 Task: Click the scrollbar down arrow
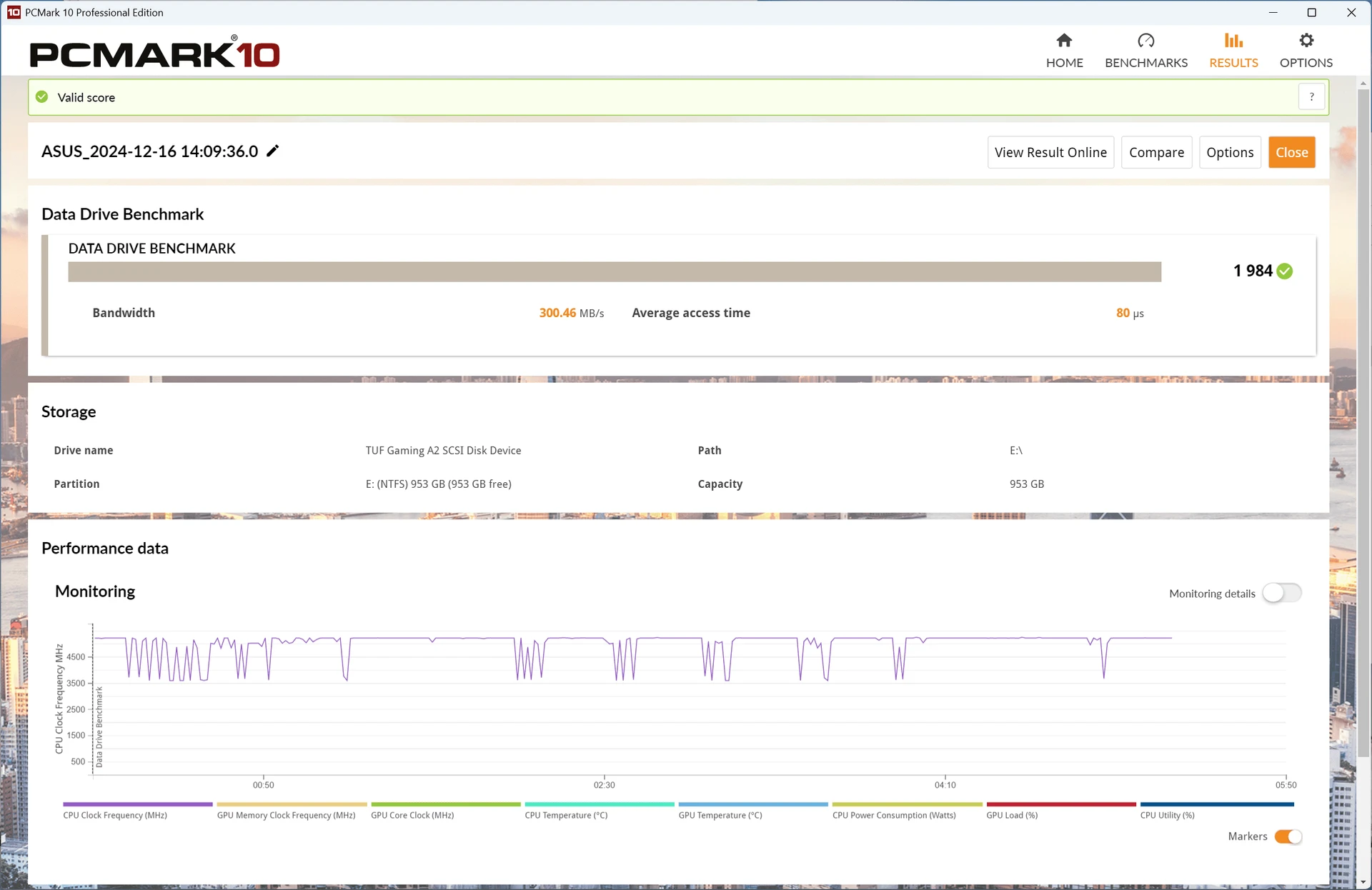click(x=1363, y=882)
